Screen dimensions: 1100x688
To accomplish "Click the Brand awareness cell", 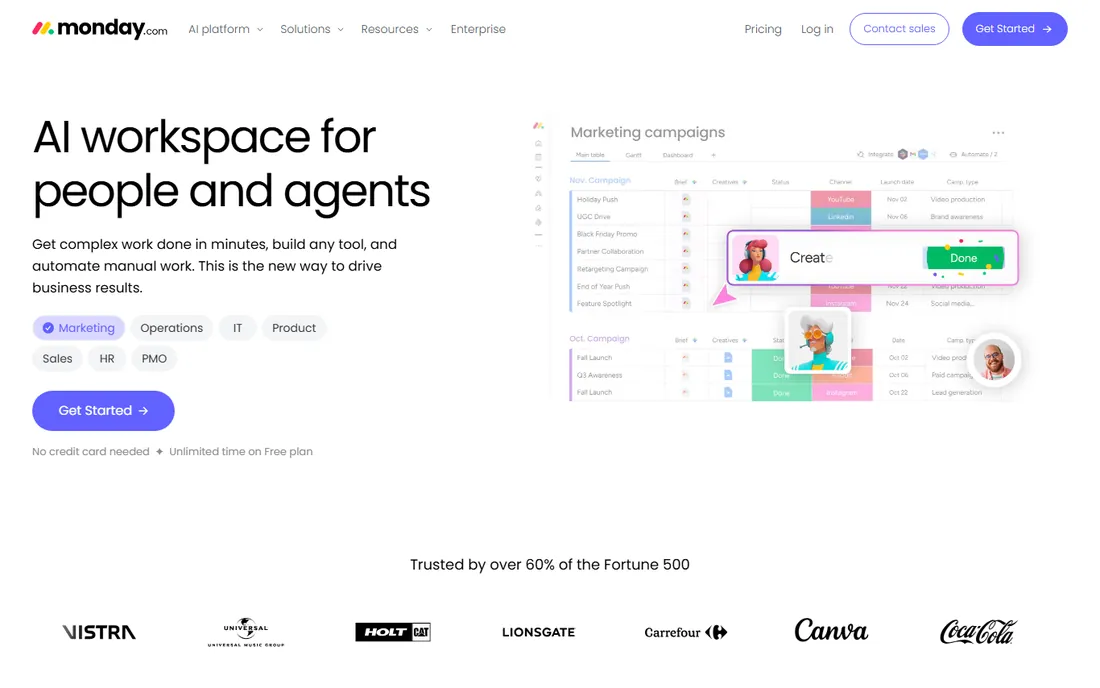I will (957, 217).
